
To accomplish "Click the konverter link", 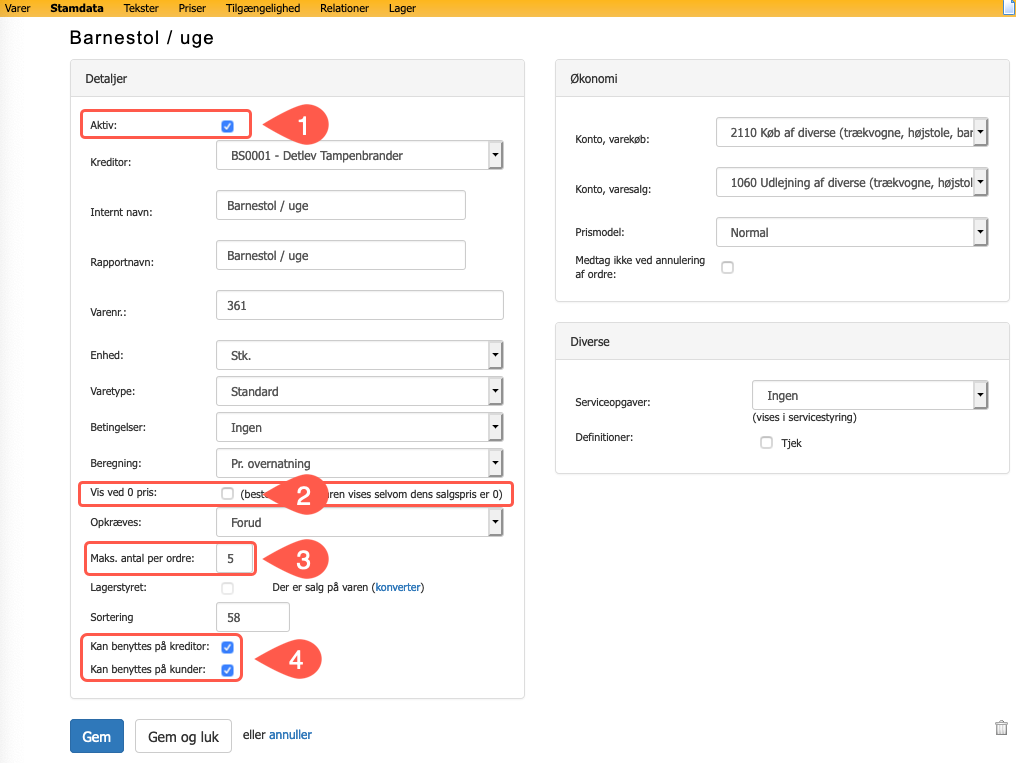I will point(398,587).
